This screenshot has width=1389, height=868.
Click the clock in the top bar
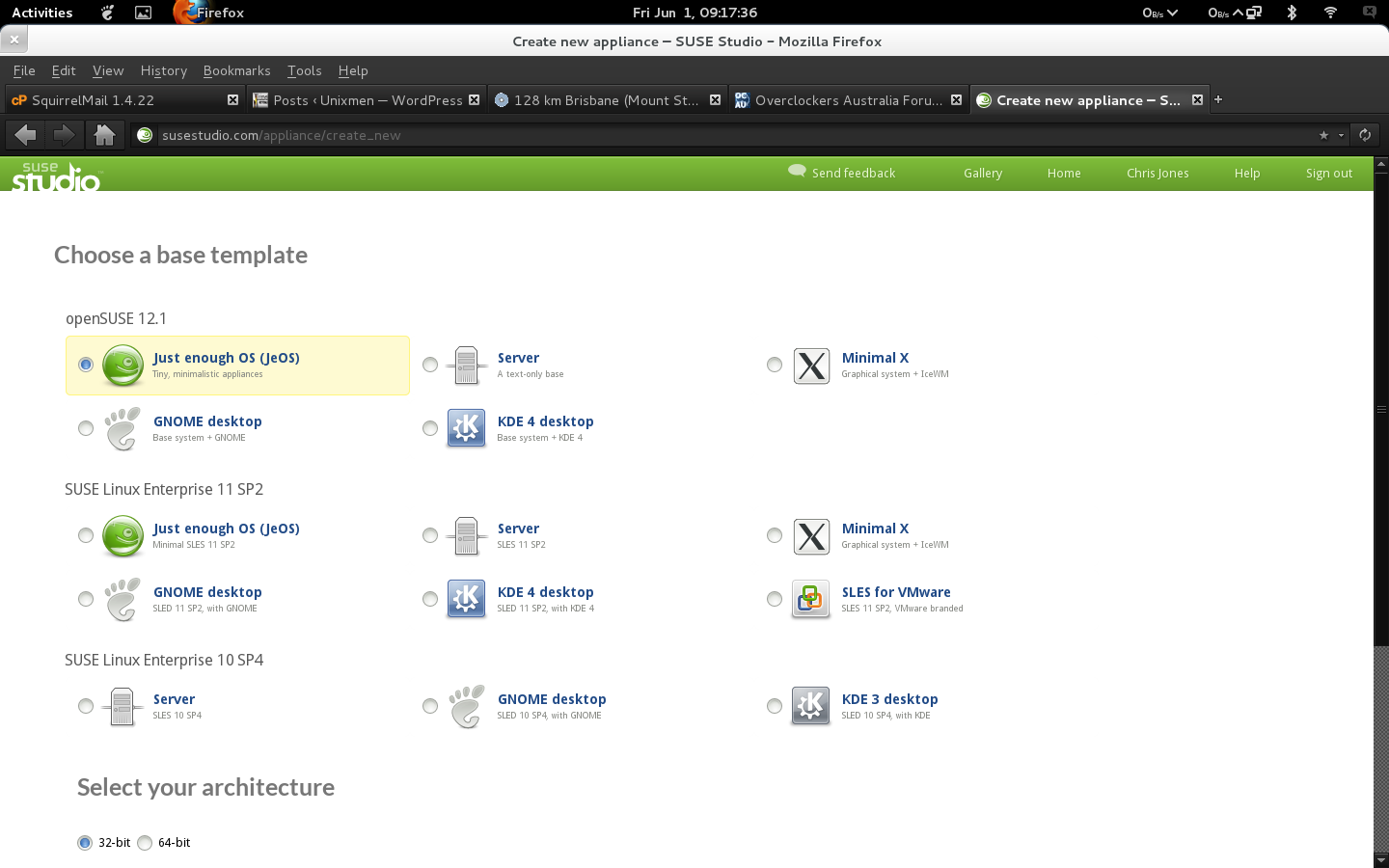694,13
